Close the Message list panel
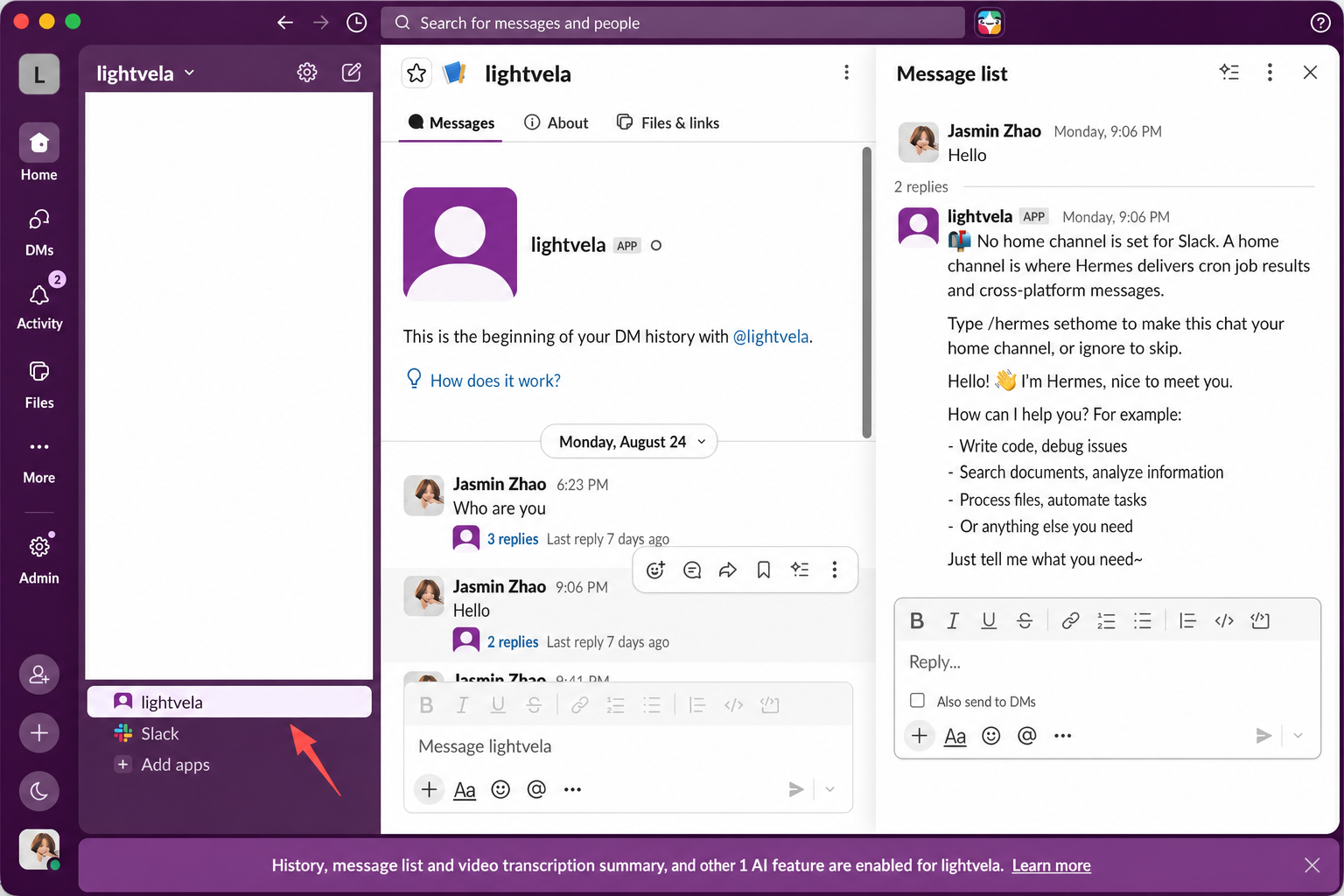 tap(1310, 73)
